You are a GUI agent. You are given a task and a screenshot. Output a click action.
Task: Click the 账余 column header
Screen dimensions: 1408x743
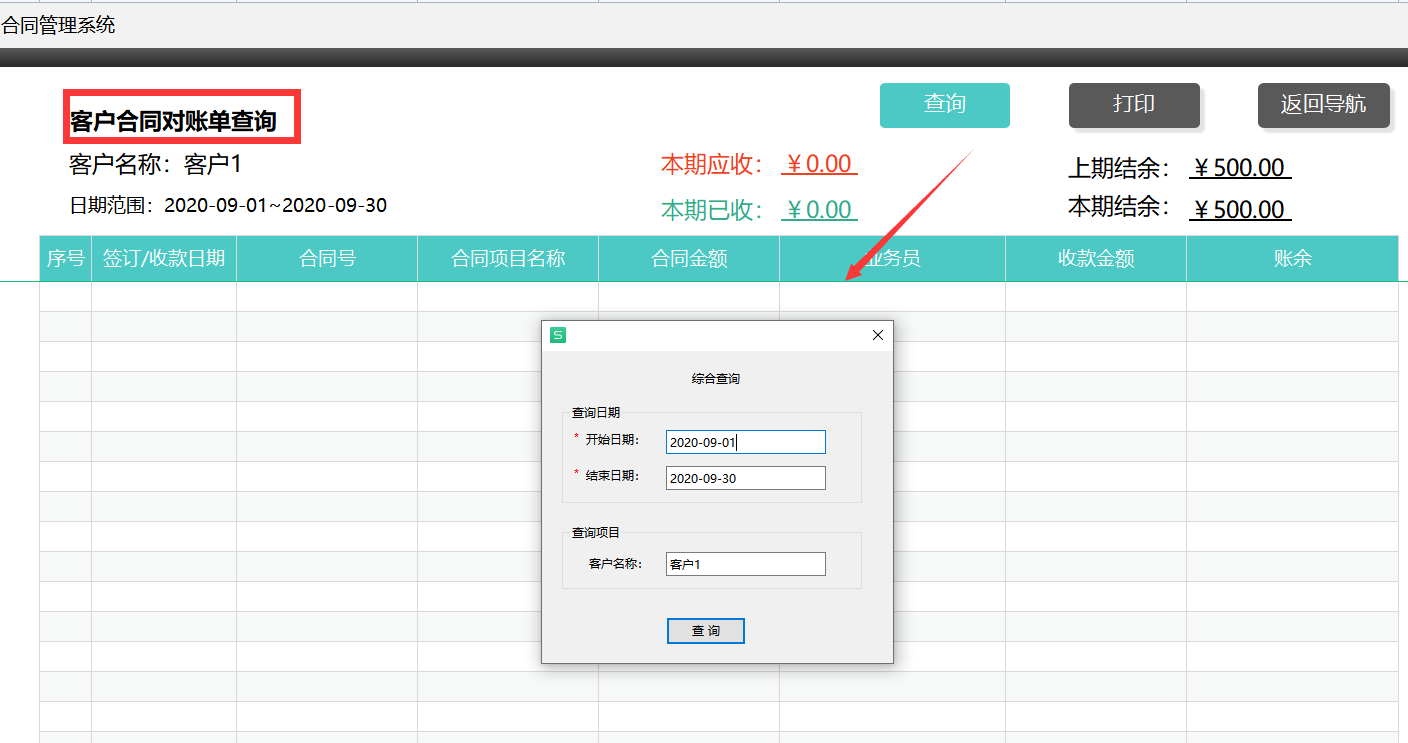(x=1292, y=258)
